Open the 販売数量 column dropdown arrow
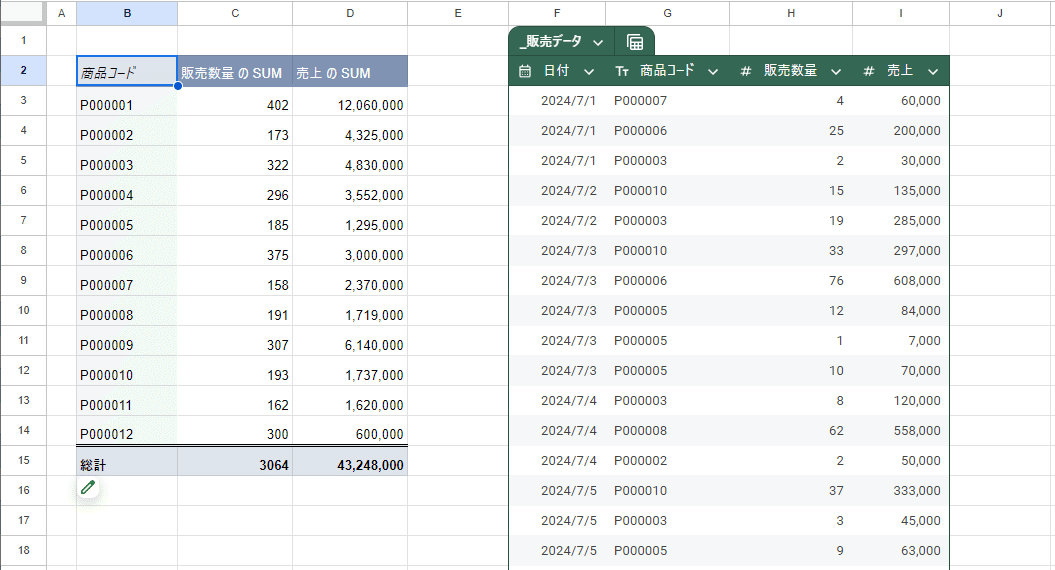 836,71
